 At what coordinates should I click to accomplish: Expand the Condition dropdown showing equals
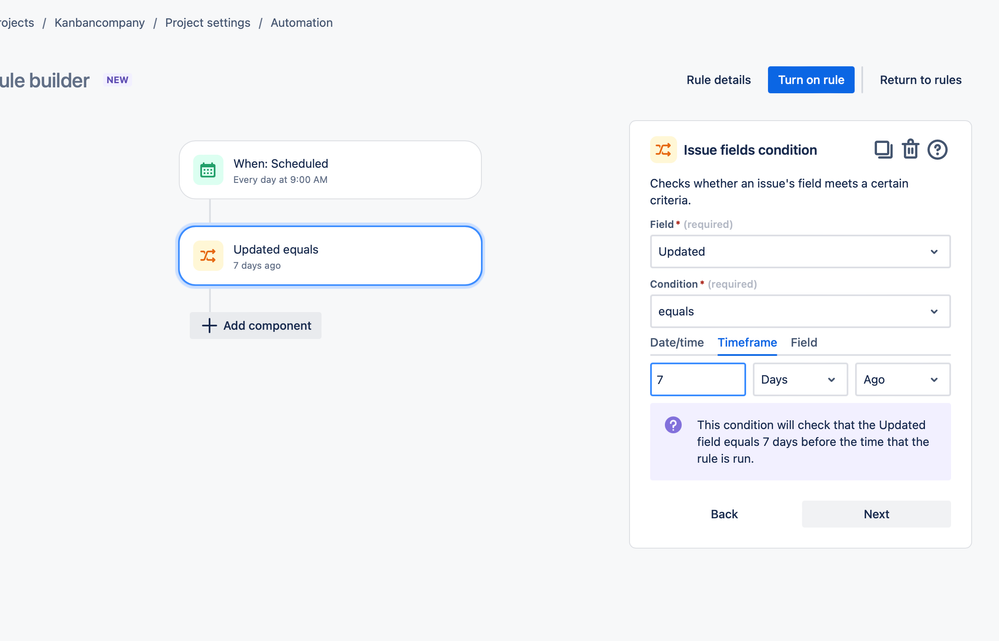[800, 312]
